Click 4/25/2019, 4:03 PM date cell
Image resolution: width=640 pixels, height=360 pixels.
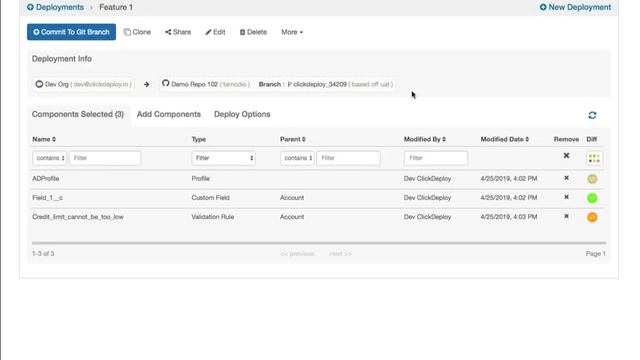(509, 217)
